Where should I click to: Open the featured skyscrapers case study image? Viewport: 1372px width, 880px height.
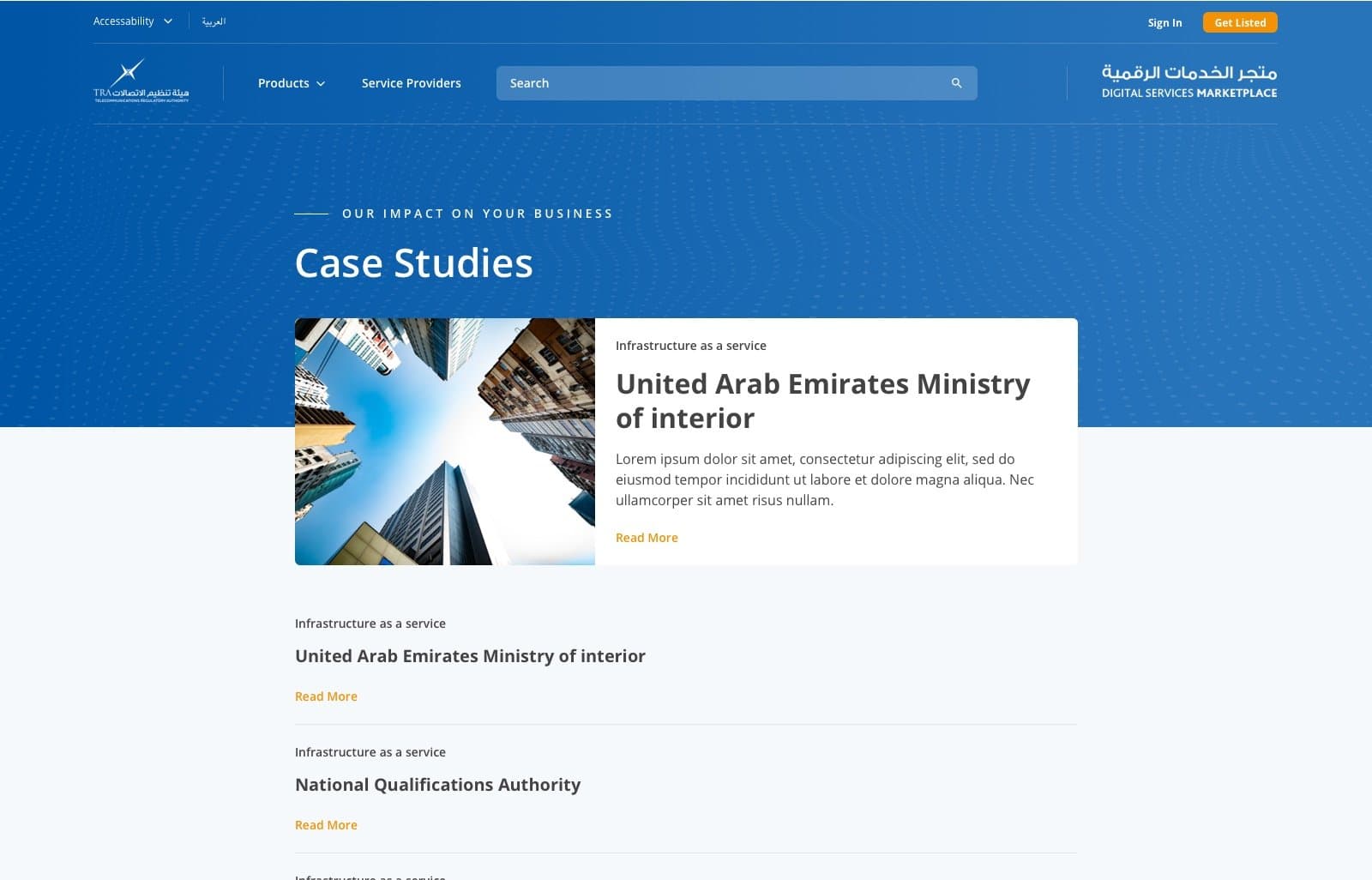pyautogui.click(x=445, y=442)
